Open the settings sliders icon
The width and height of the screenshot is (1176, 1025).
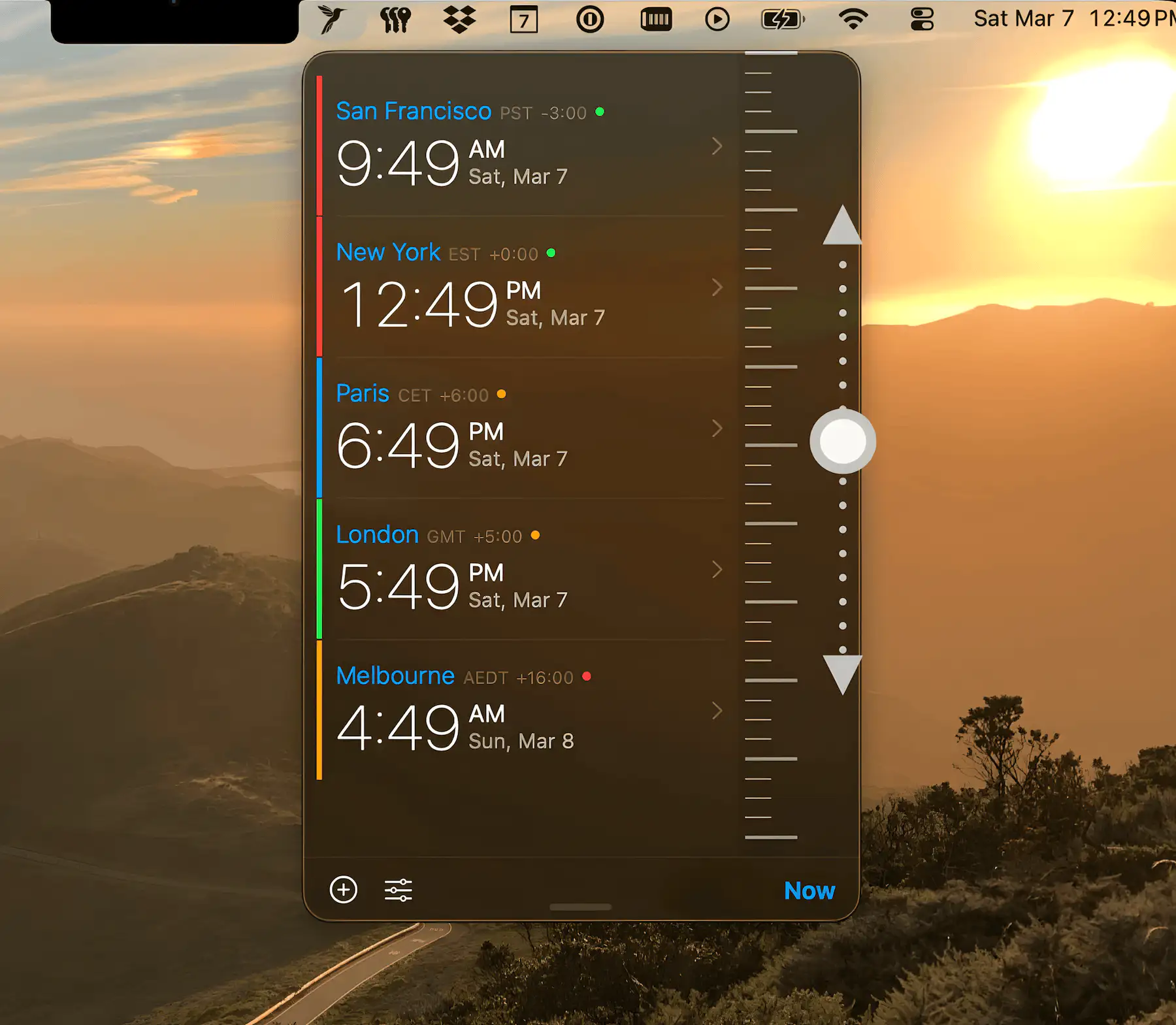pyautogui.click(x=398, y=890)
